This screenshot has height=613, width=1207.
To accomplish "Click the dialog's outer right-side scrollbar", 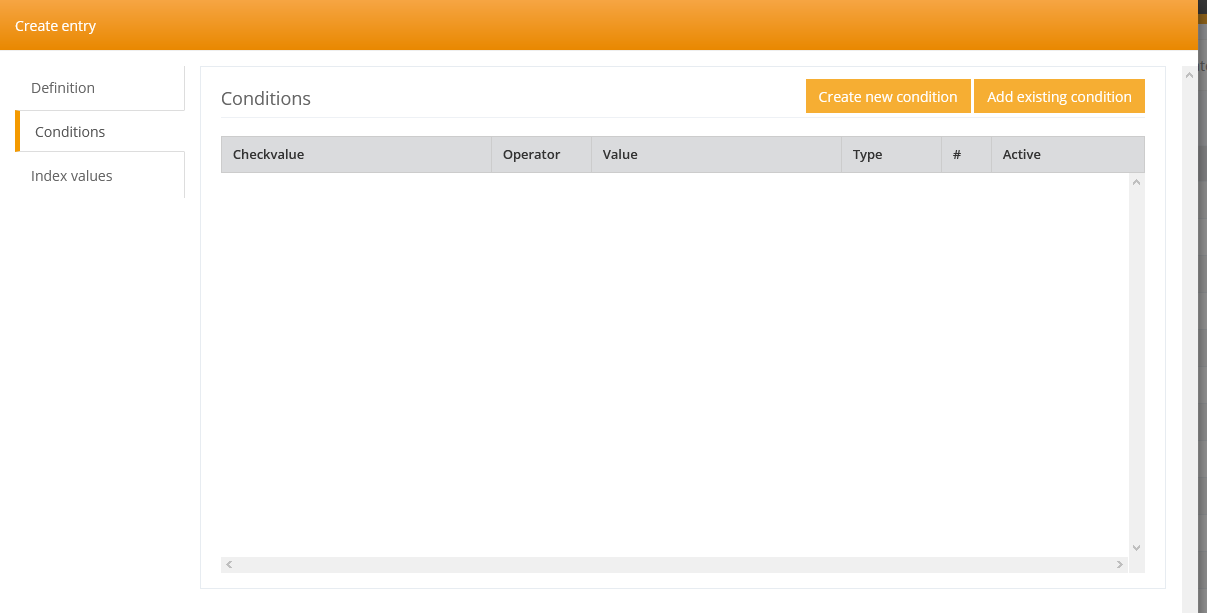I will pos(1189,340).
